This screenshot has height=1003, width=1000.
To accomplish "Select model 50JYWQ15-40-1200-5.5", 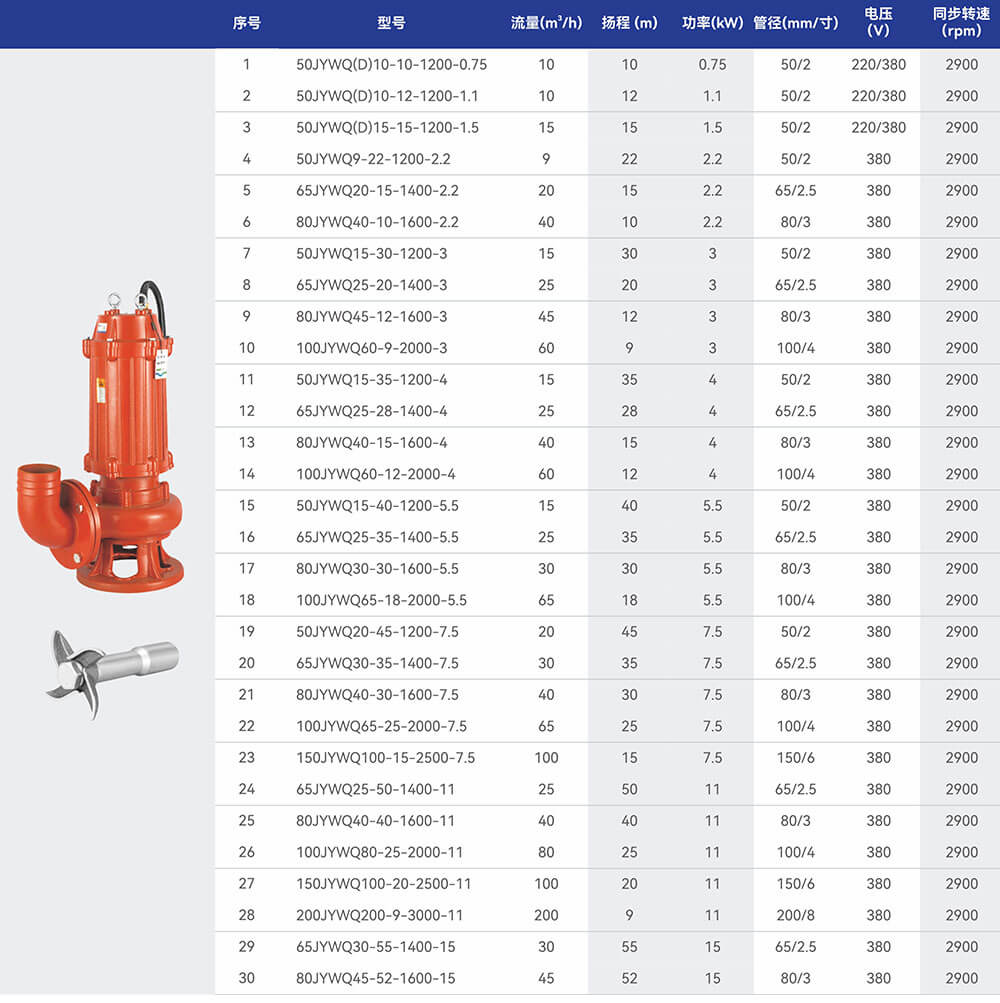I will pos(377,505).
